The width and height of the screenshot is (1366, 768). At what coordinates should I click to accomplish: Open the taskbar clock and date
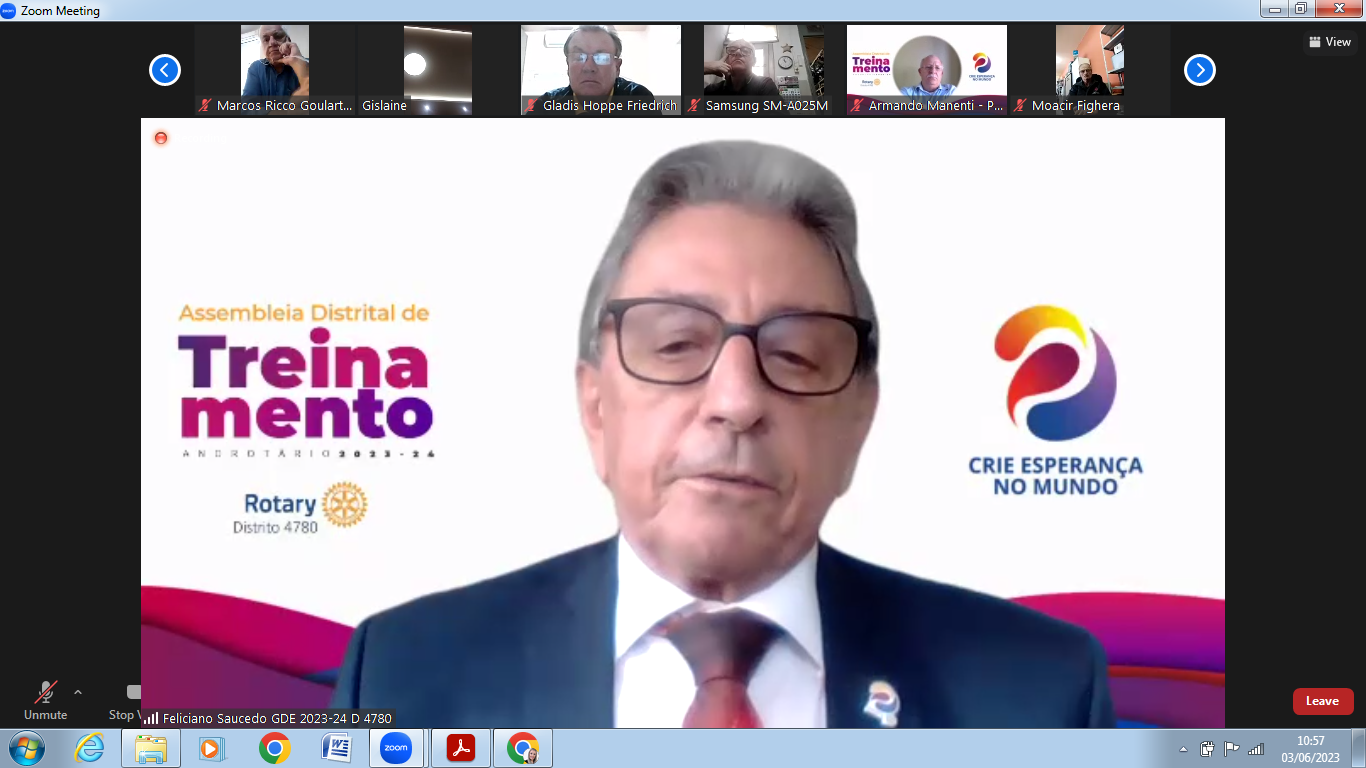click(x=1310, y=749)
